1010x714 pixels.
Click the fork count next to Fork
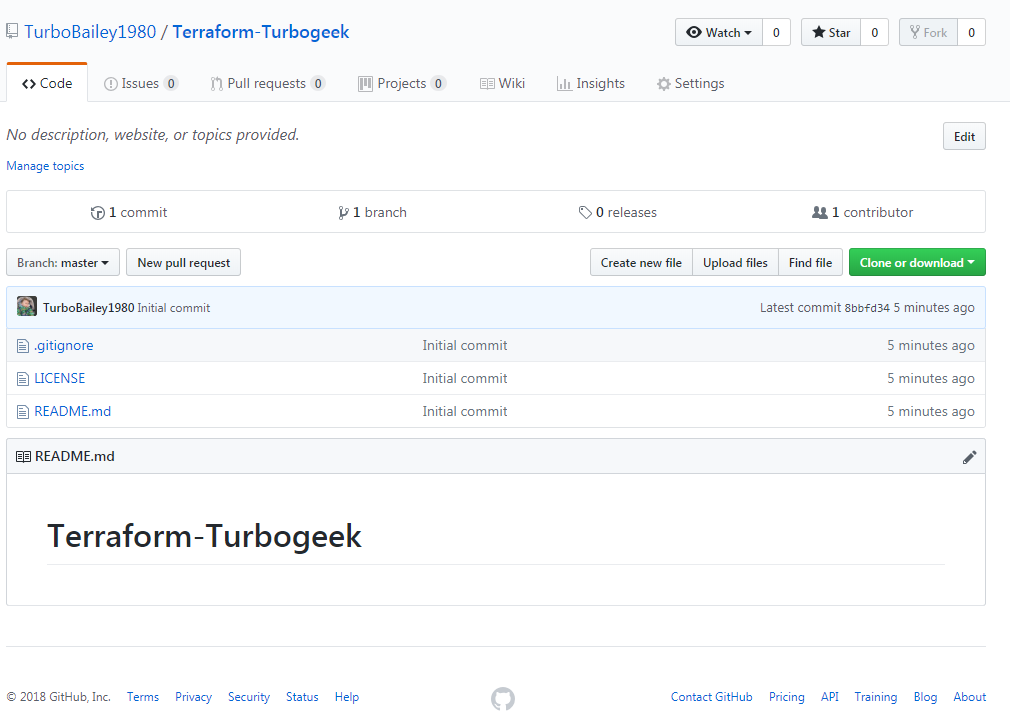(x=971, y=32)
